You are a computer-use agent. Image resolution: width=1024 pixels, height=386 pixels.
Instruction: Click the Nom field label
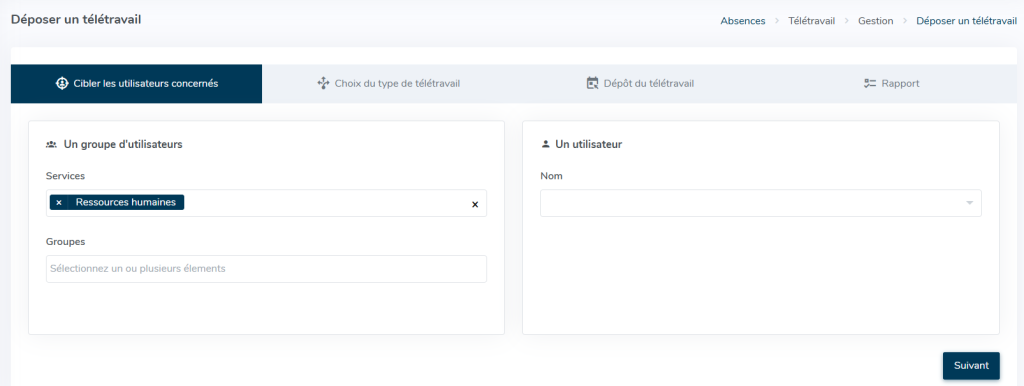point(551,176)
